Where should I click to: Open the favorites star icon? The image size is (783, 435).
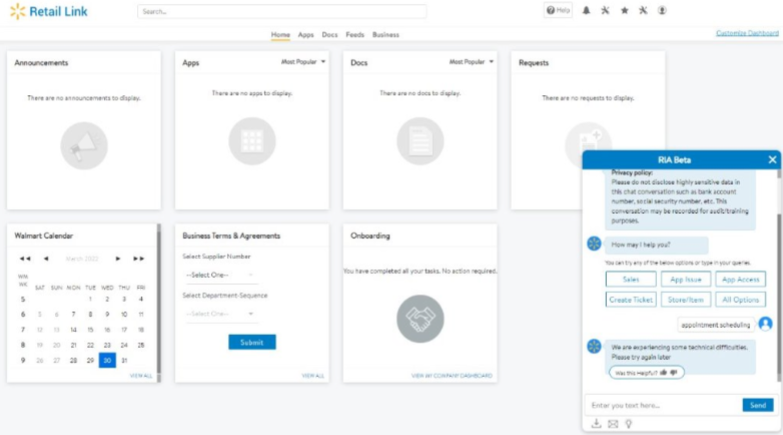[x=624, y=10]
